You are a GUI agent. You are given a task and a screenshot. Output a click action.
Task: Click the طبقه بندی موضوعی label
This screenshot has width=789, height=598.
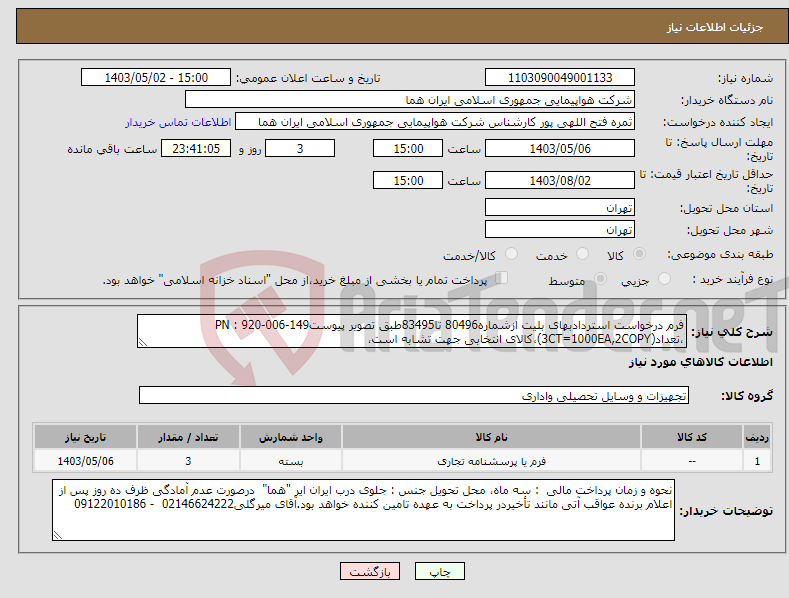(720, 254)
